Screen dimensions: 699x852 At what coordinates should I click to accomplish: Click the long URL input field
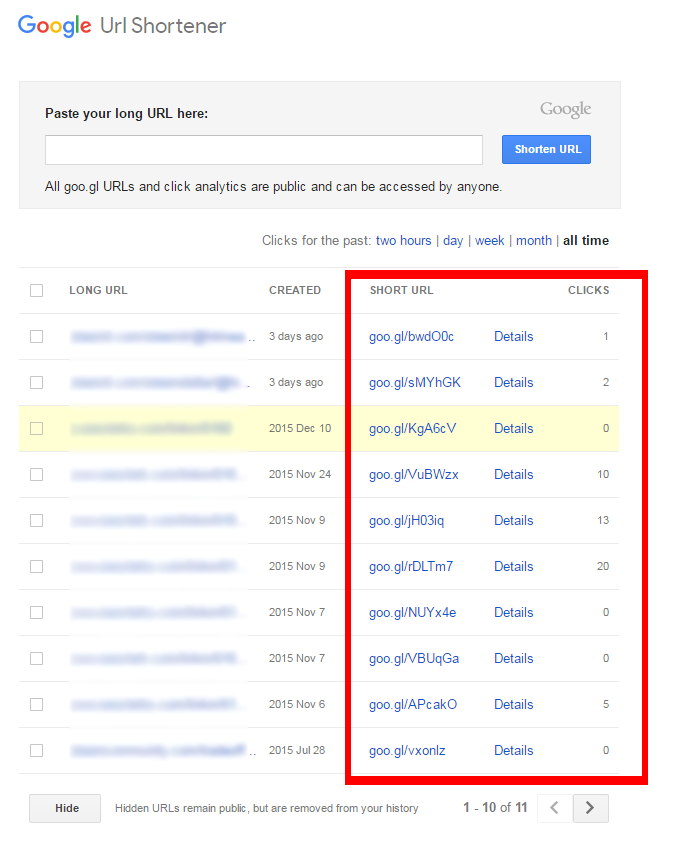[264, 150]
